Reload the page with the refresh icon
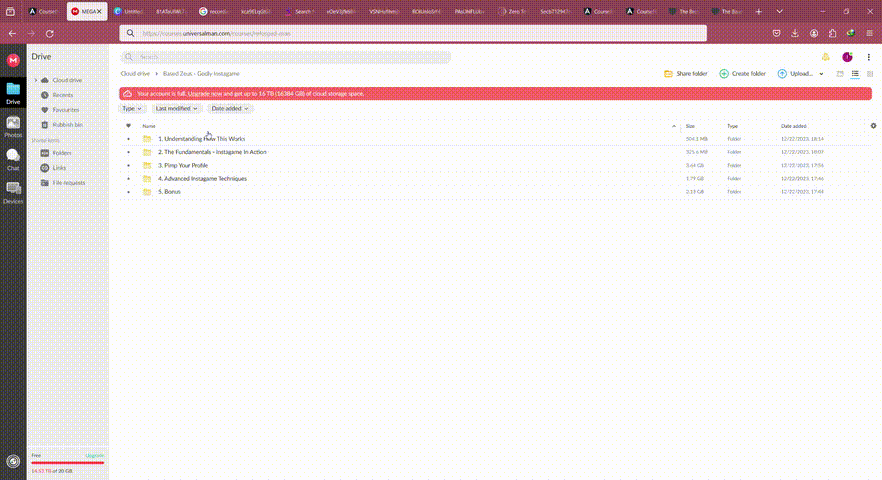The width and height of the screenshot is (882, 480). 50,34
